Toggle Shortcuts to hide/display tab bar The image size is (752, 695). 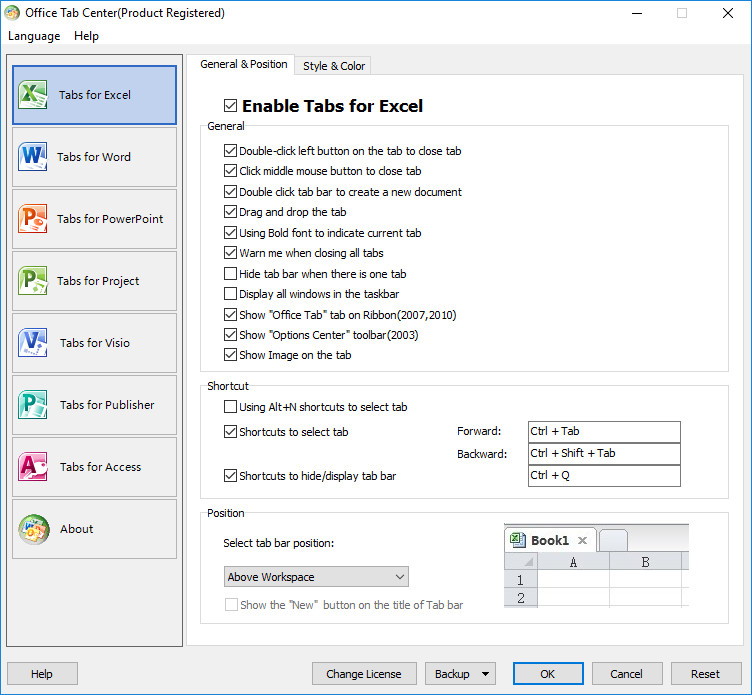230,476
